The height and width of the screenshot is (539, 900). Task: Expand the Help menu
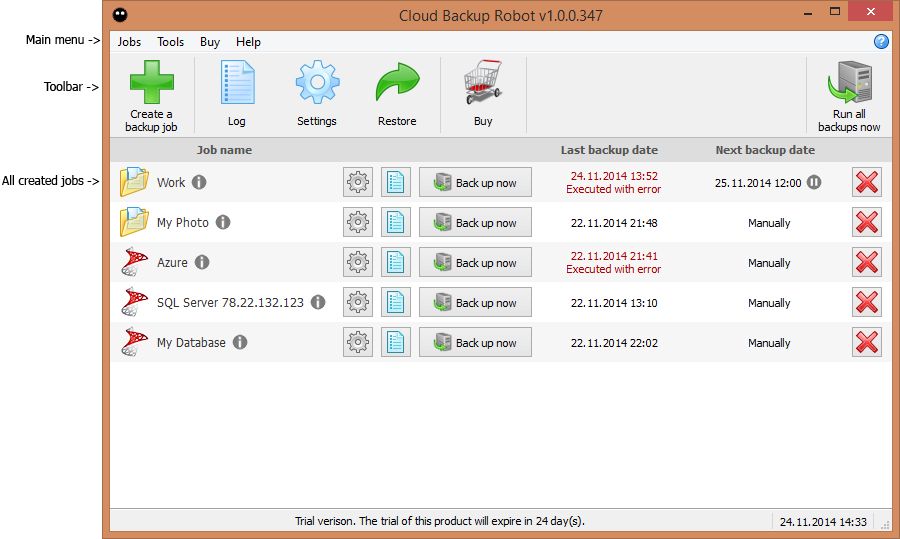click(x=248, y=42)
